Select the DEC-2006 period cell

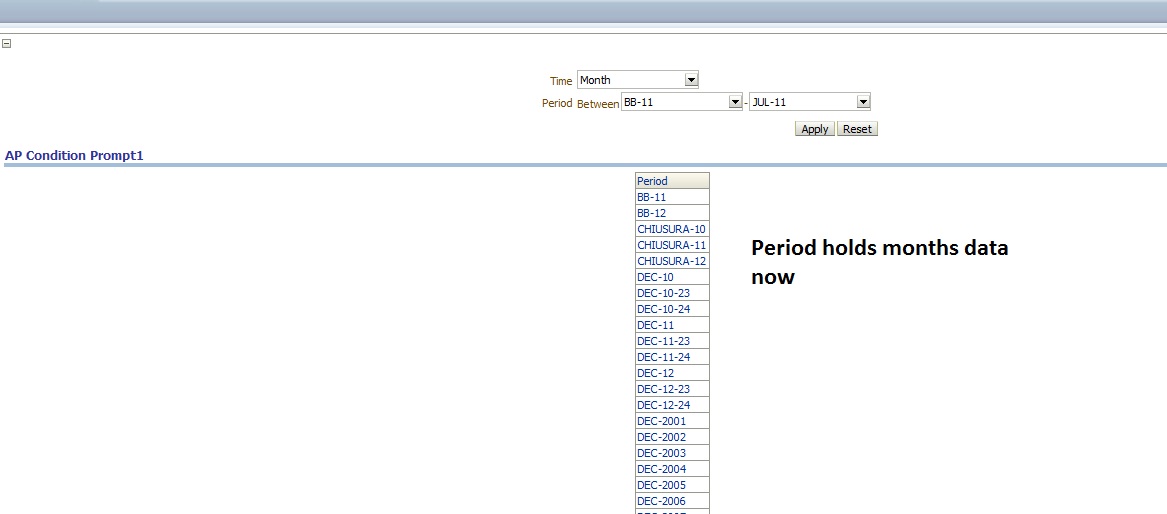[672, 501]
